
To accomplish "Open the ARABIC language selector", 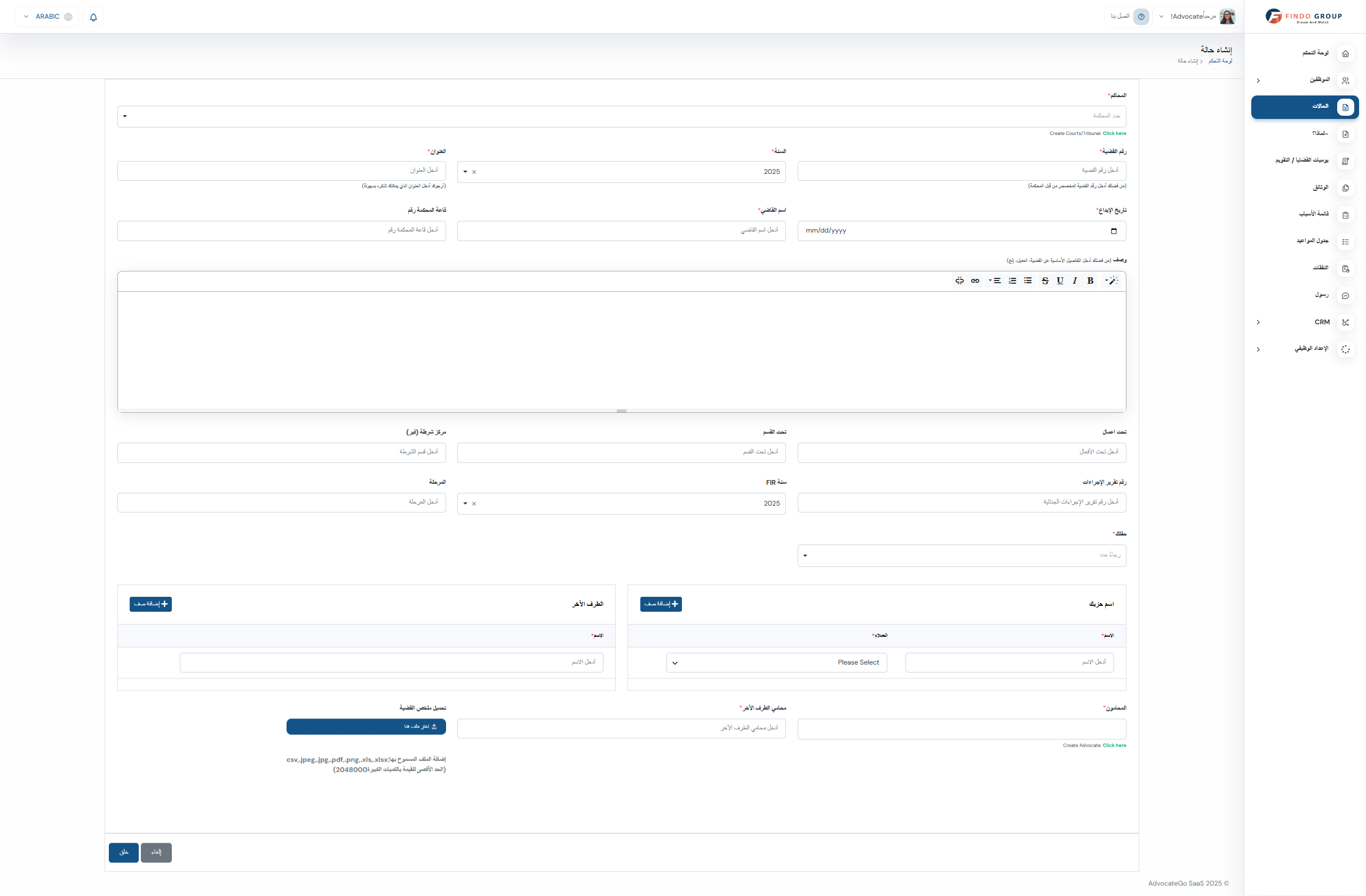I will pyautogui.click(x=46, y=17).
